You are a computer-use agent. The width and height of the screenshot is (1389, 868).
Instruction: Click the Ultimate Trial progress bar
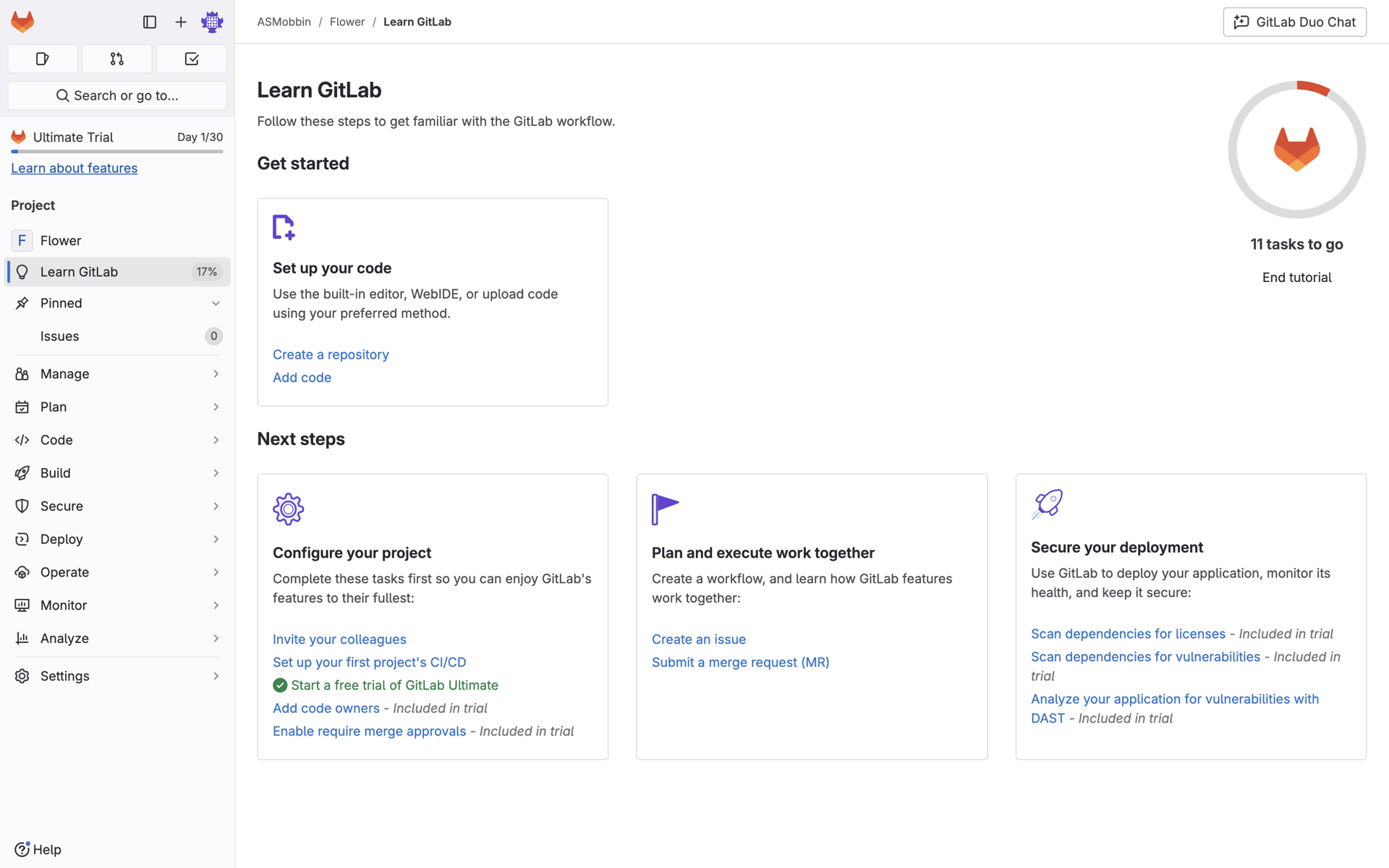coord(117,152)
